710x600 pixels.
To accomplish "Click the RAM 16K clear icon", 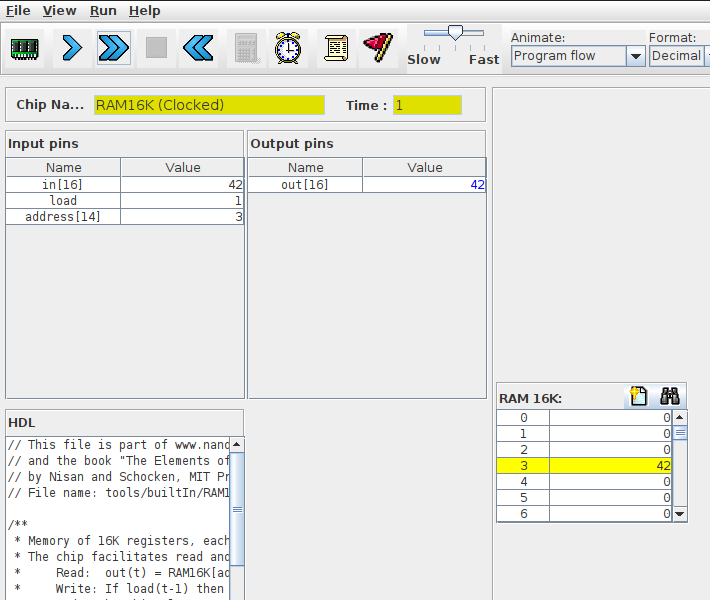I will tap(637, 397).
